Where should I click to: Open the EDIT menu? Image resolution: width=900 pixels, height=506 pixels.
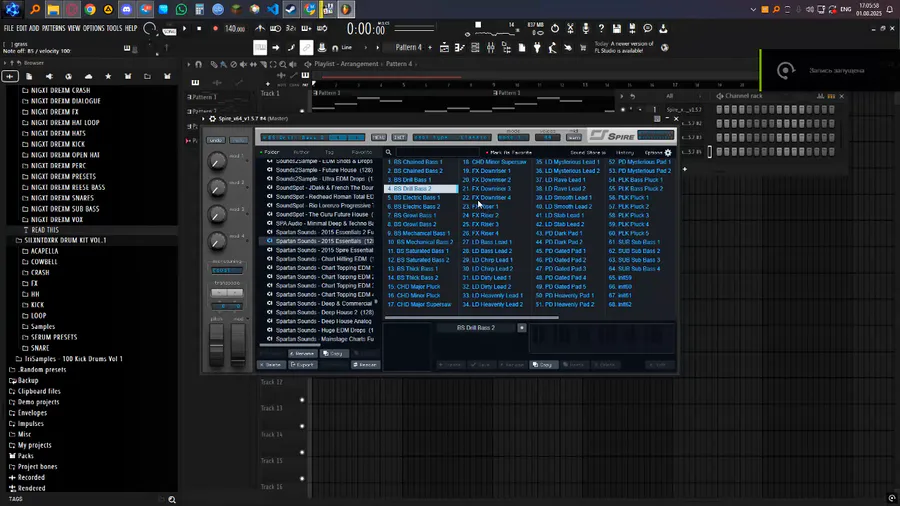point(21,28)
